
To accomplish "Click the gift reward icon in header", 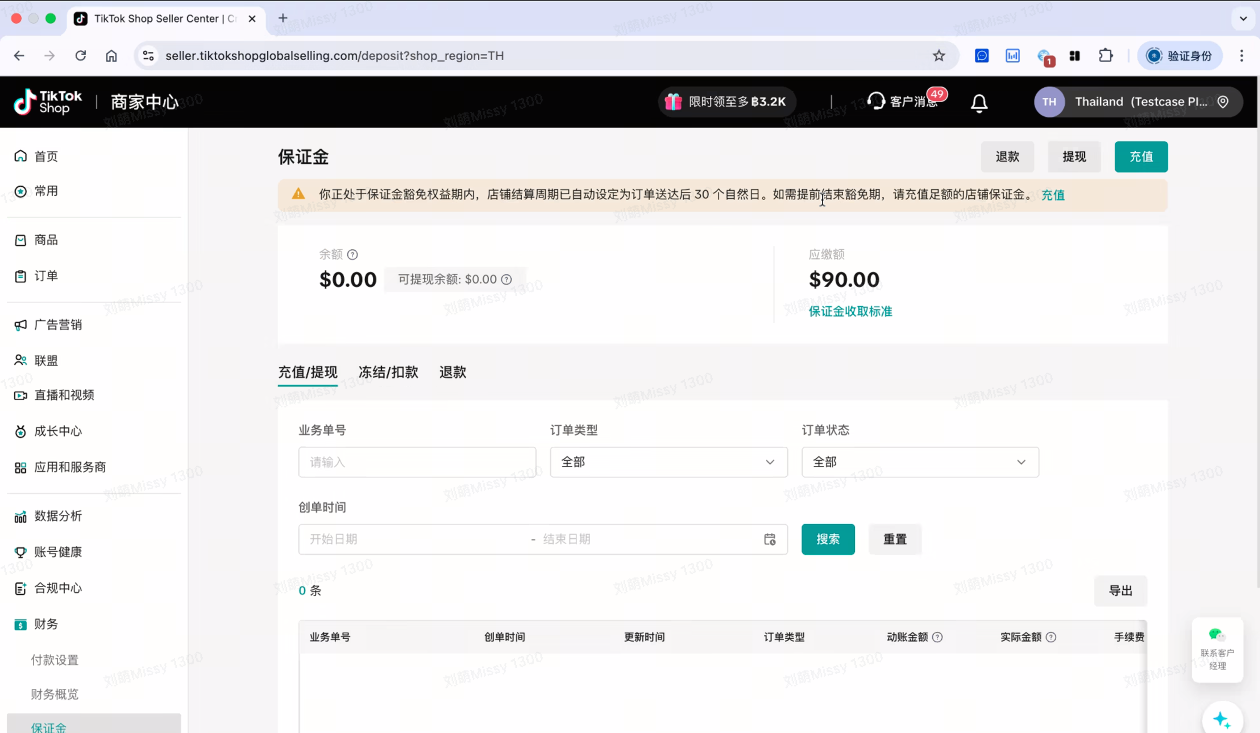I will (x=673, y=101).
